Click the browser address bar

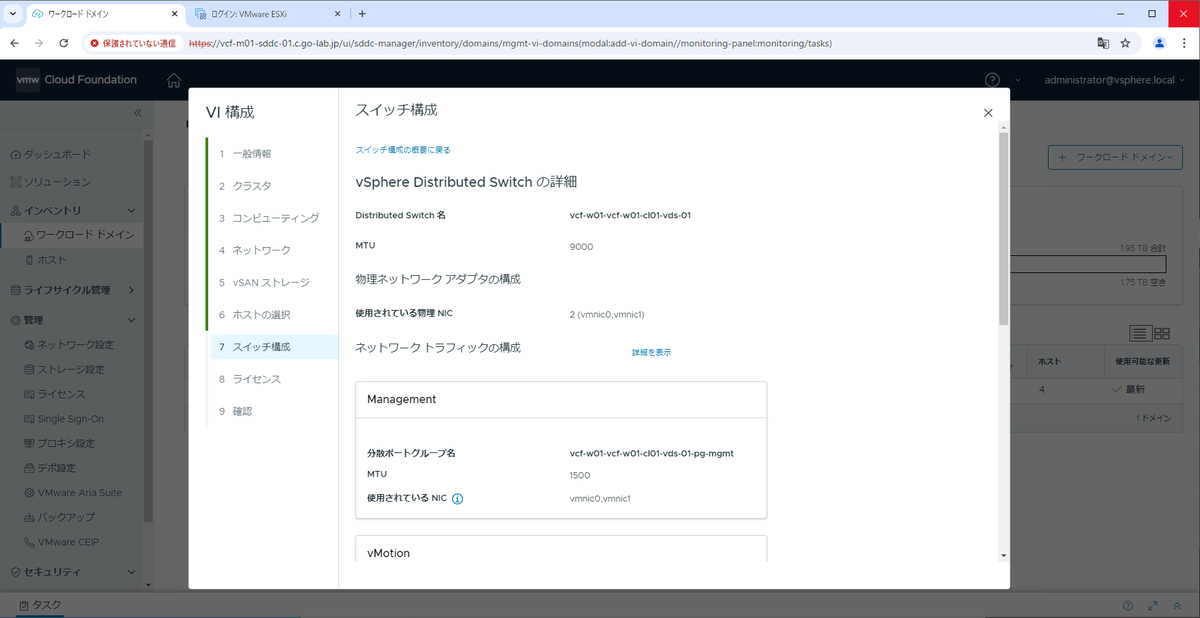coord(635,43)
